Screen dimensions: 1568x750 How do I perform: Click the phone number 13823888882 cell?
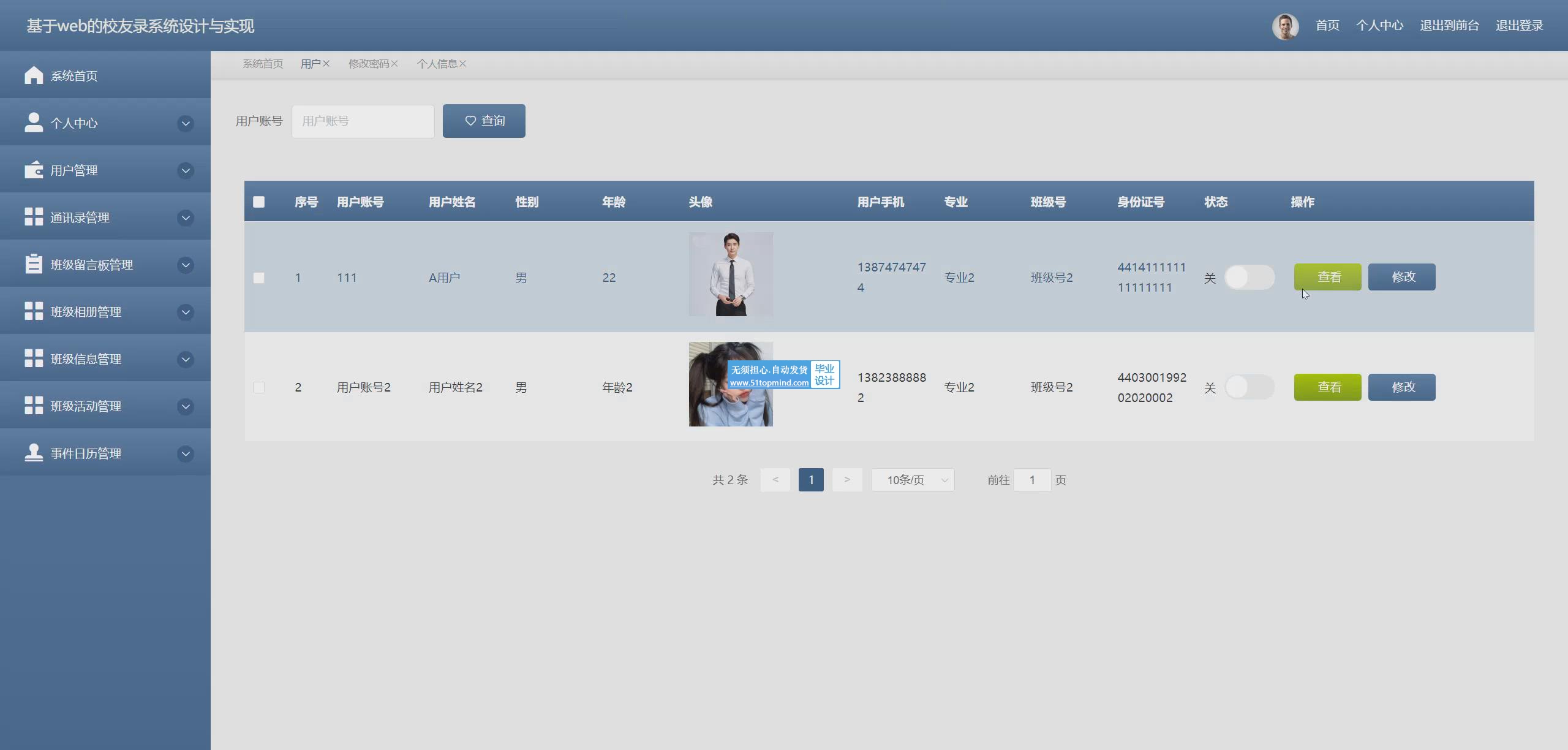892,387
